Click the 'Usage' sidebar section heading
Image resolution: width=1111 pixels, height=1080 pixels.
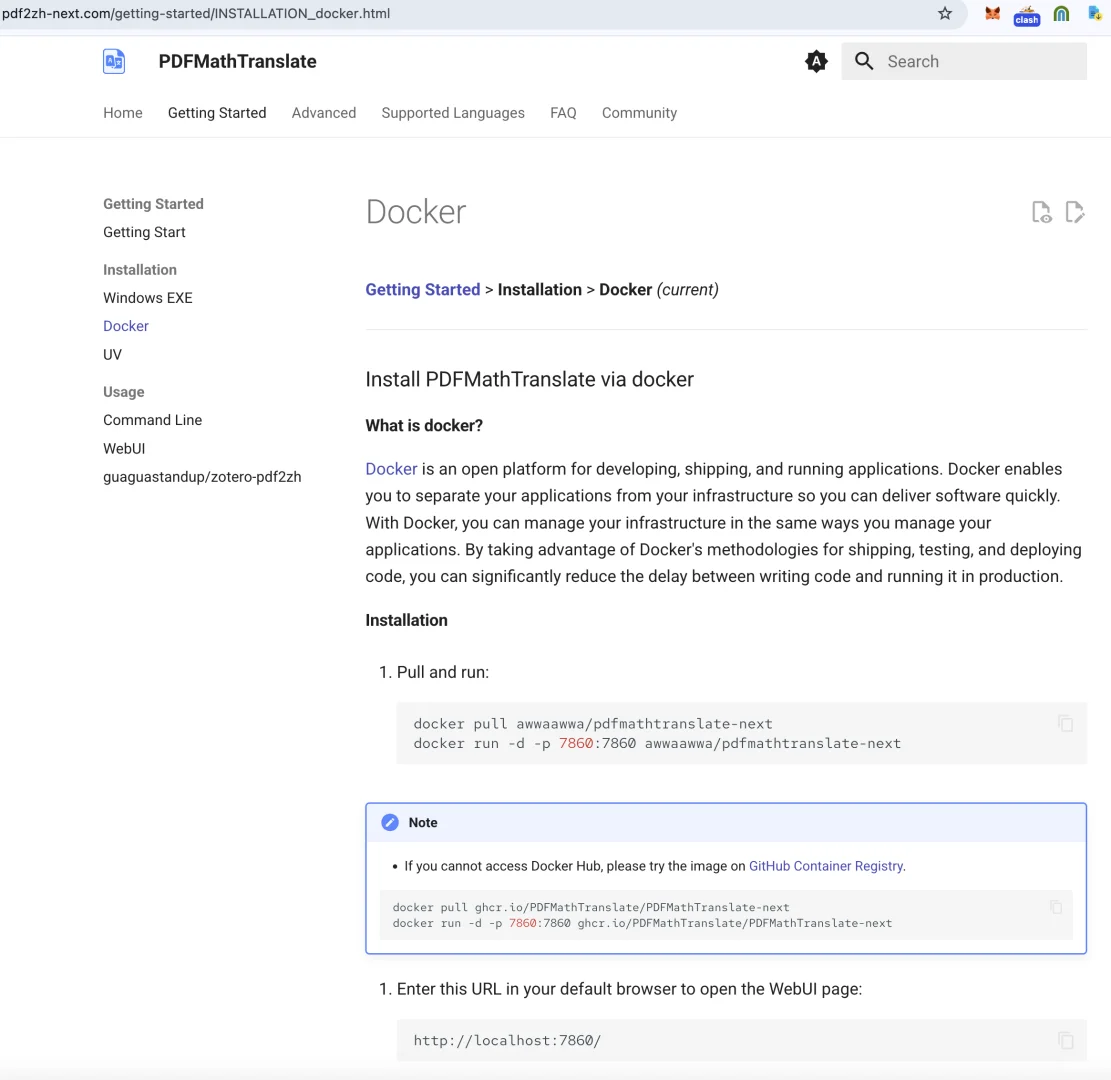point(123,392)
